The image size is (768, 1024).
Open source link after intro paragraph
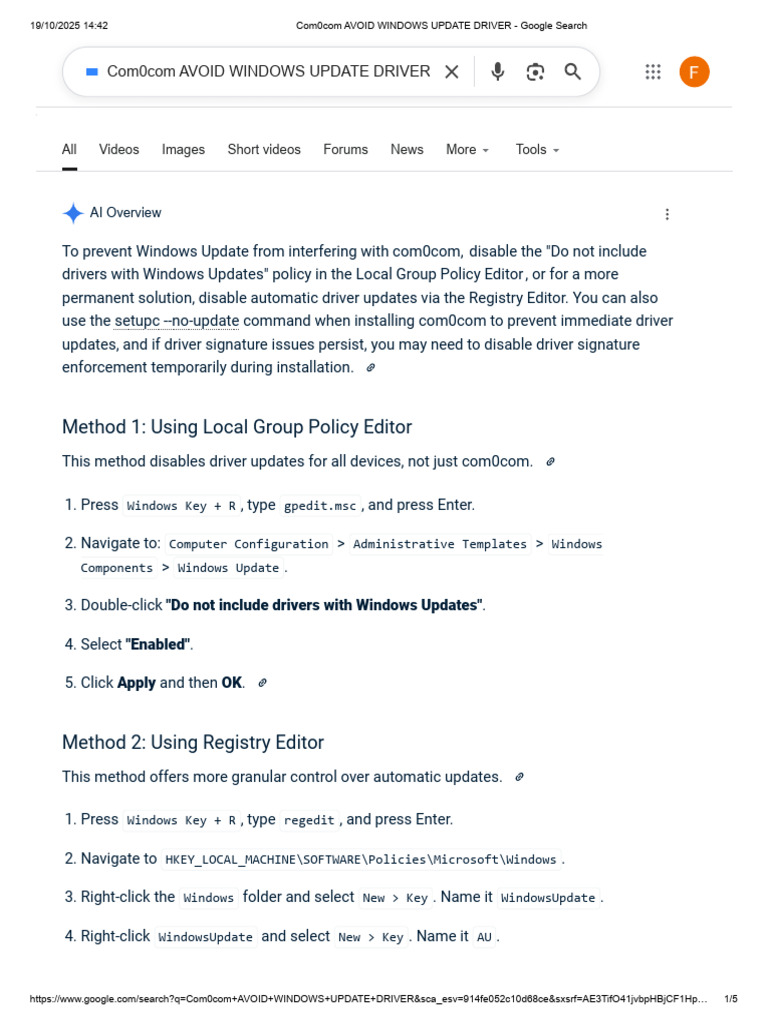(370, 368)
